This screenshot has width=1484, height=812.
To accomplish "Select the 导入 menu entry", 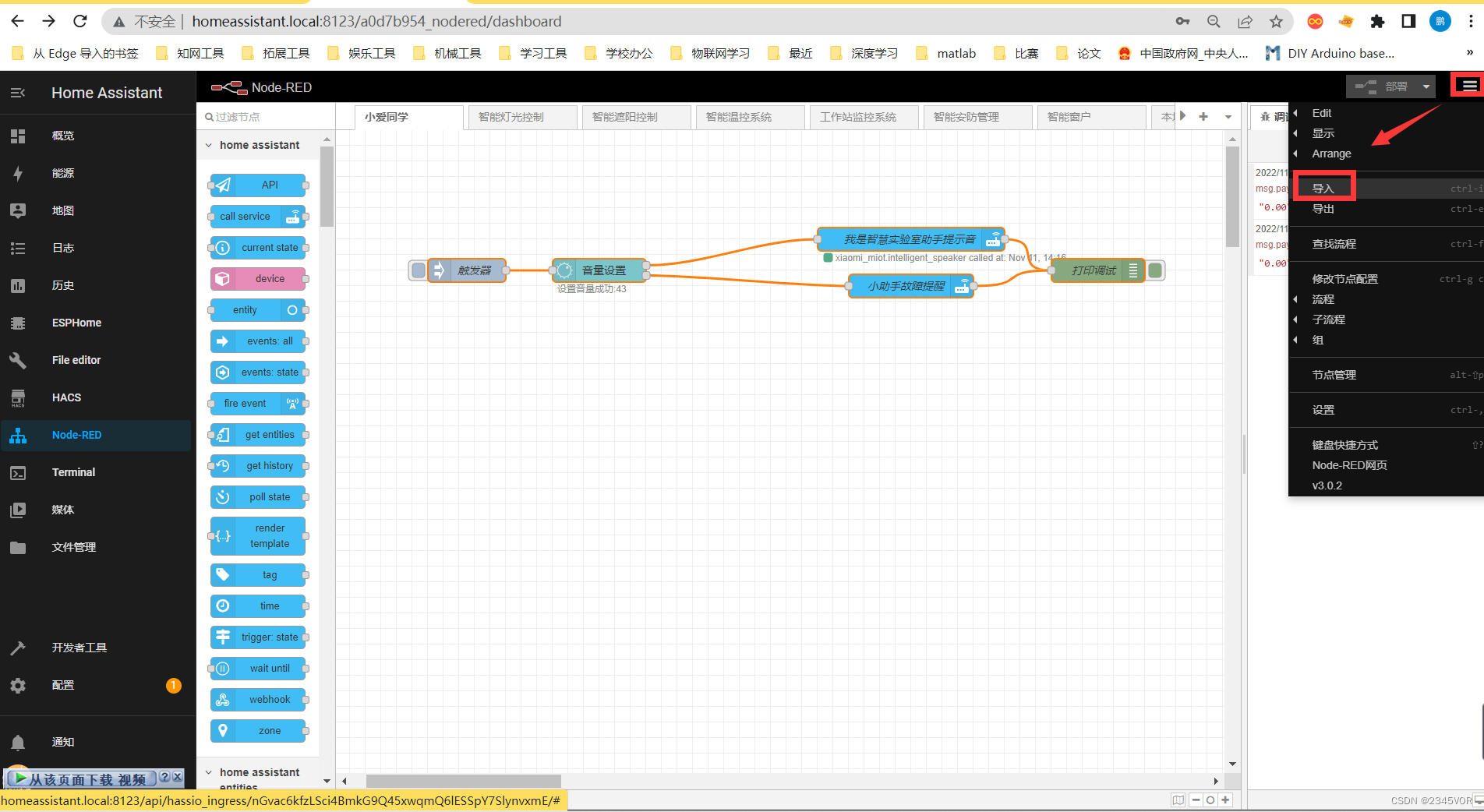I will (1323, 189).
